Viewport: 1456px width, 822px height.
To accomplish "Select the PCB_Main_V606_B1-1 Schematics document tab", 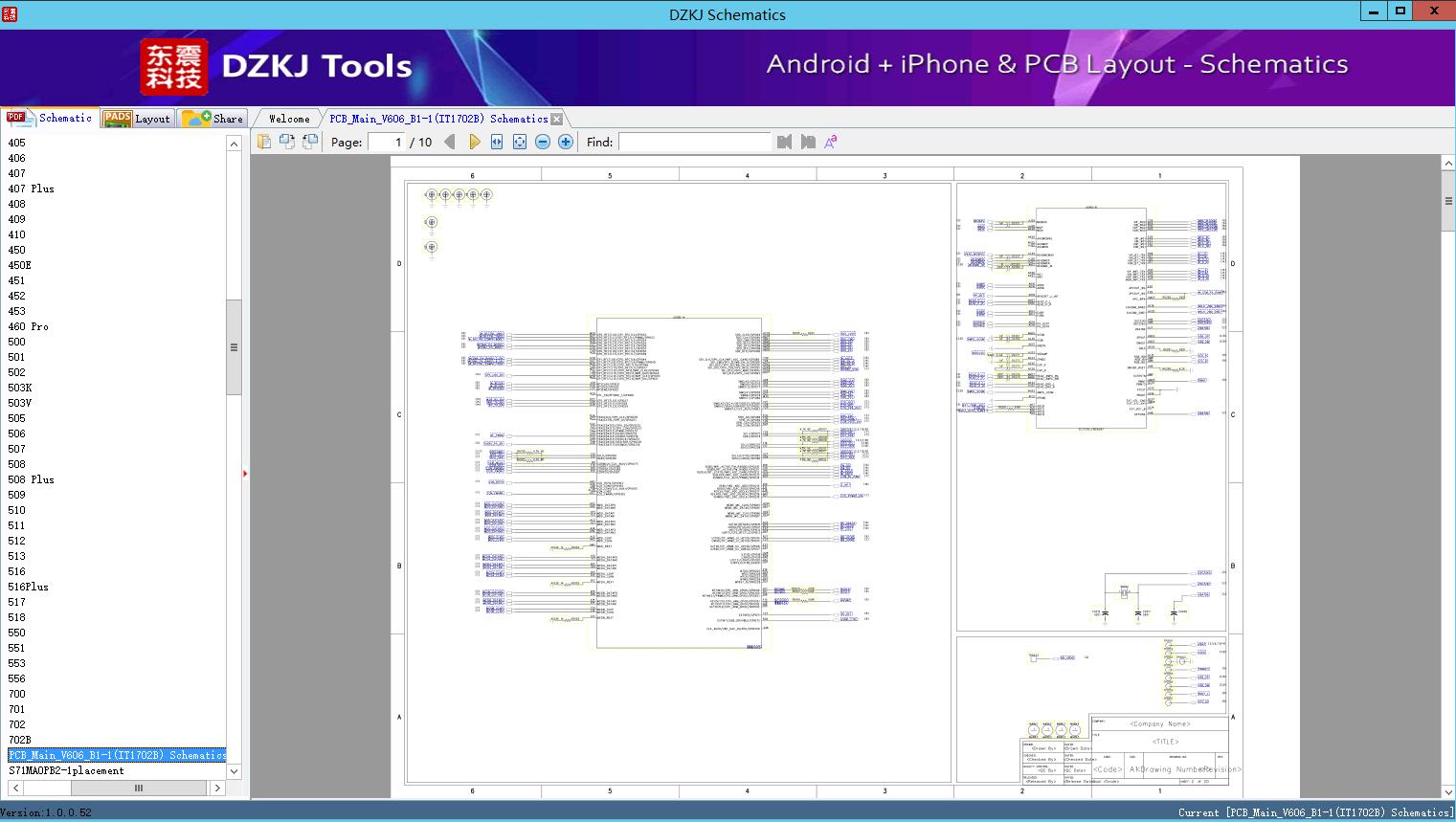I will pyautogui.click(x=438, y=119).
